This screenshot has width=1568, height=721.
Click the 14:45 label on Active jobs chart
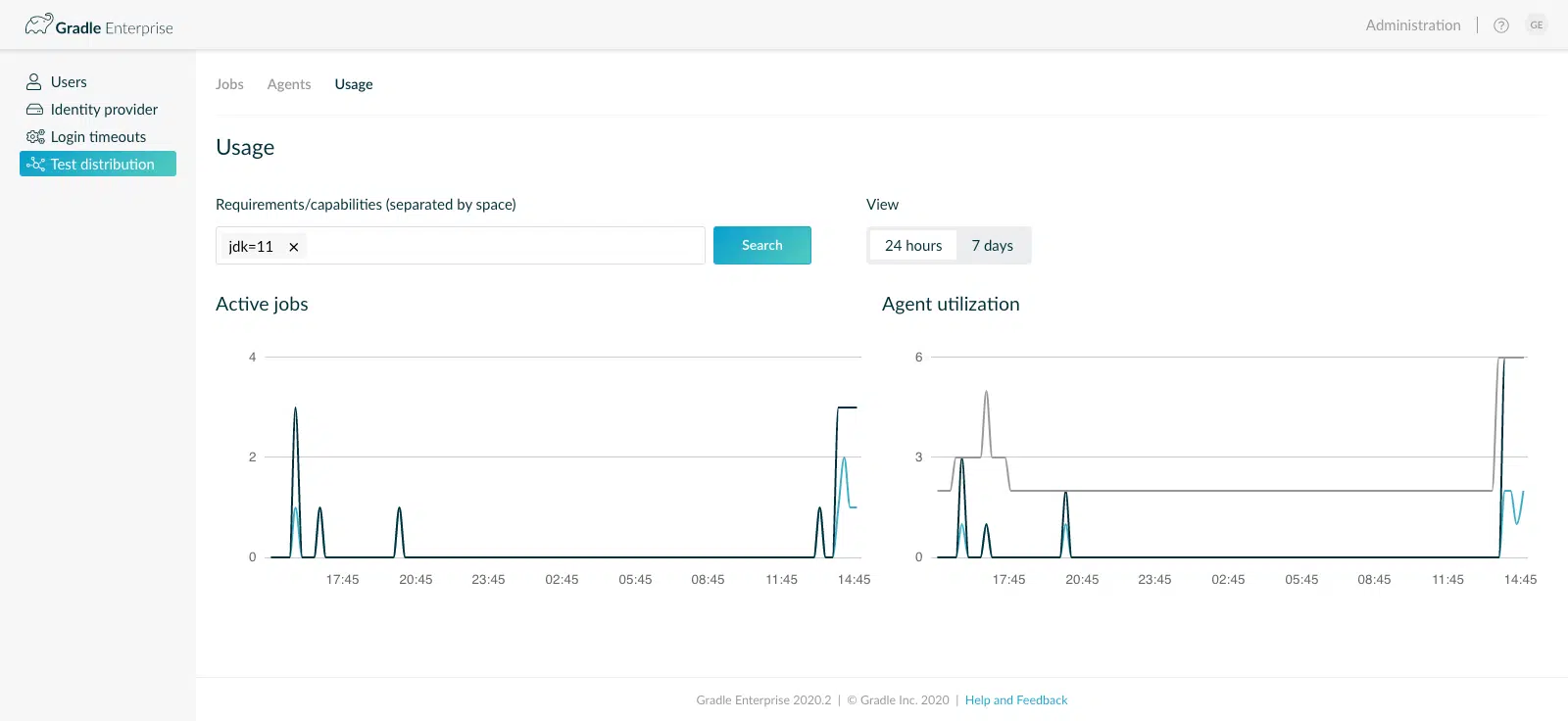click(854, 580)
